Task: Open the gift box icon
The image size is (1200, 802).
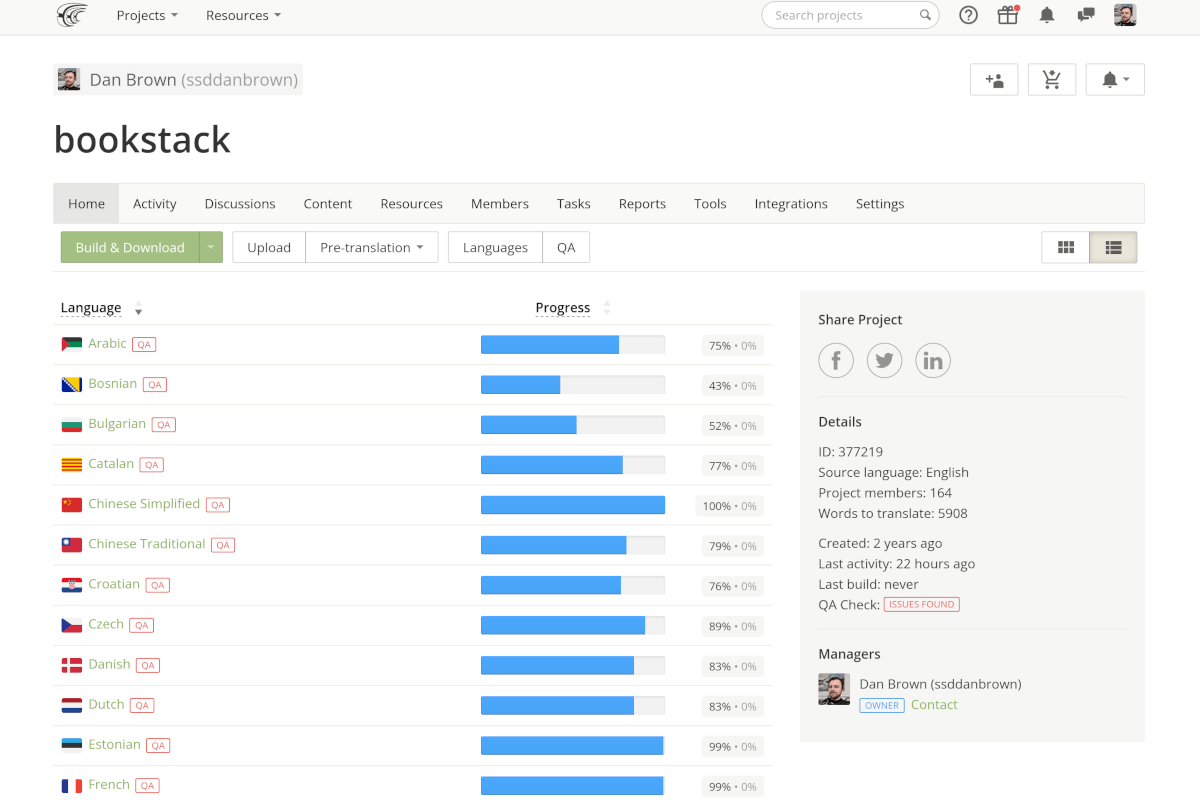Action: tap(1008, 15)
